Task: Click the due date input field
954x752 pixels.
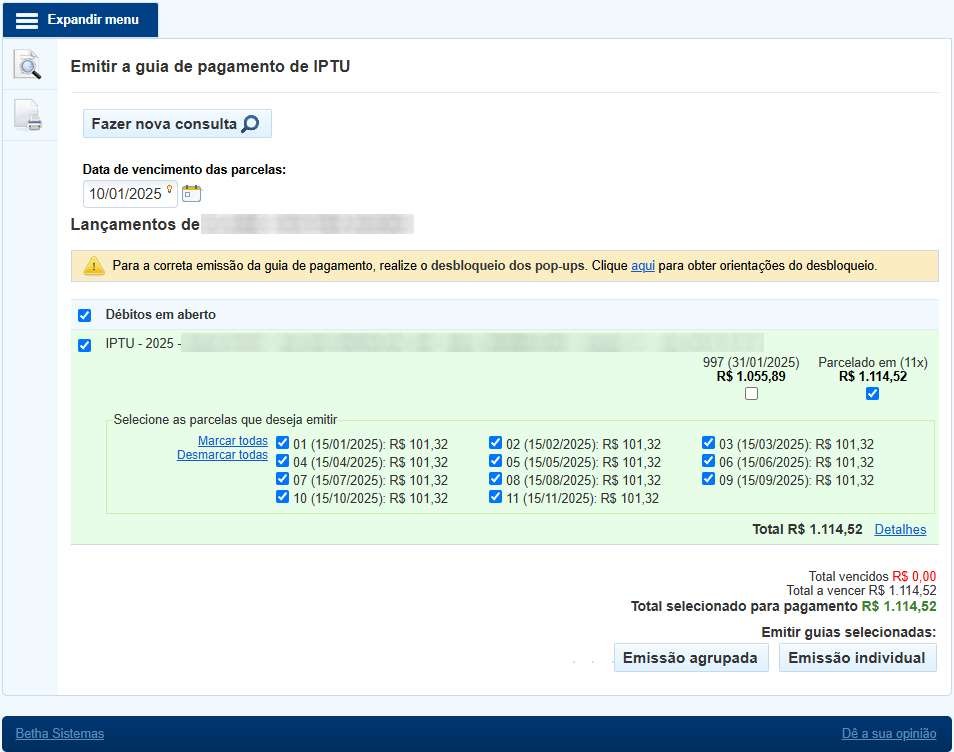Action: pos(125,194)
